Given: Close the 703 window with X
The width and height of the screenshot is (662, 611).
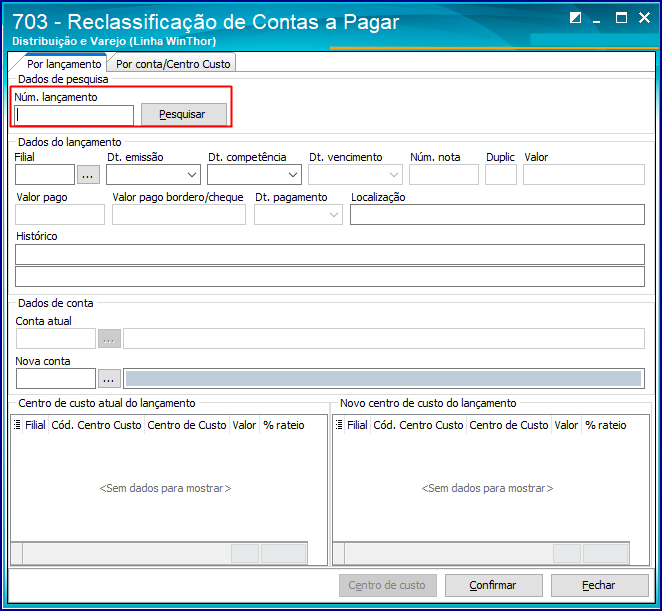Looking at the screenshot, I should (x=644, y=18).
